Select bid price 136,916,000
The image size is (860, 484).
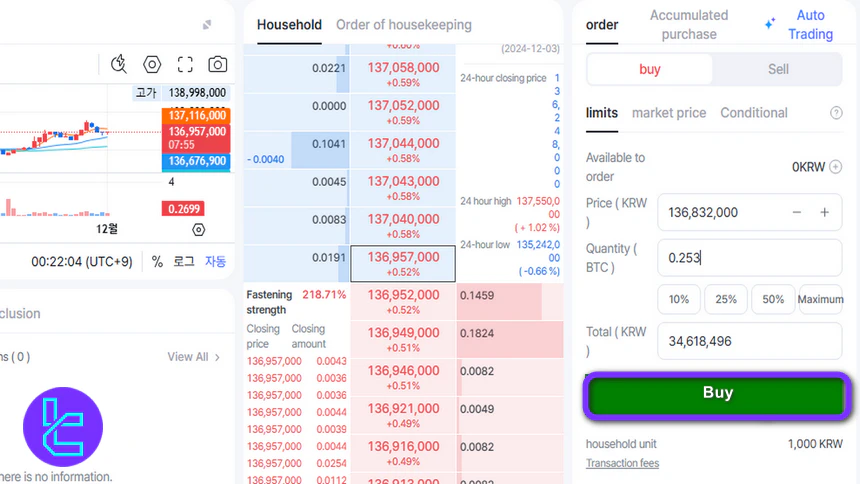[x=403, y=453]
